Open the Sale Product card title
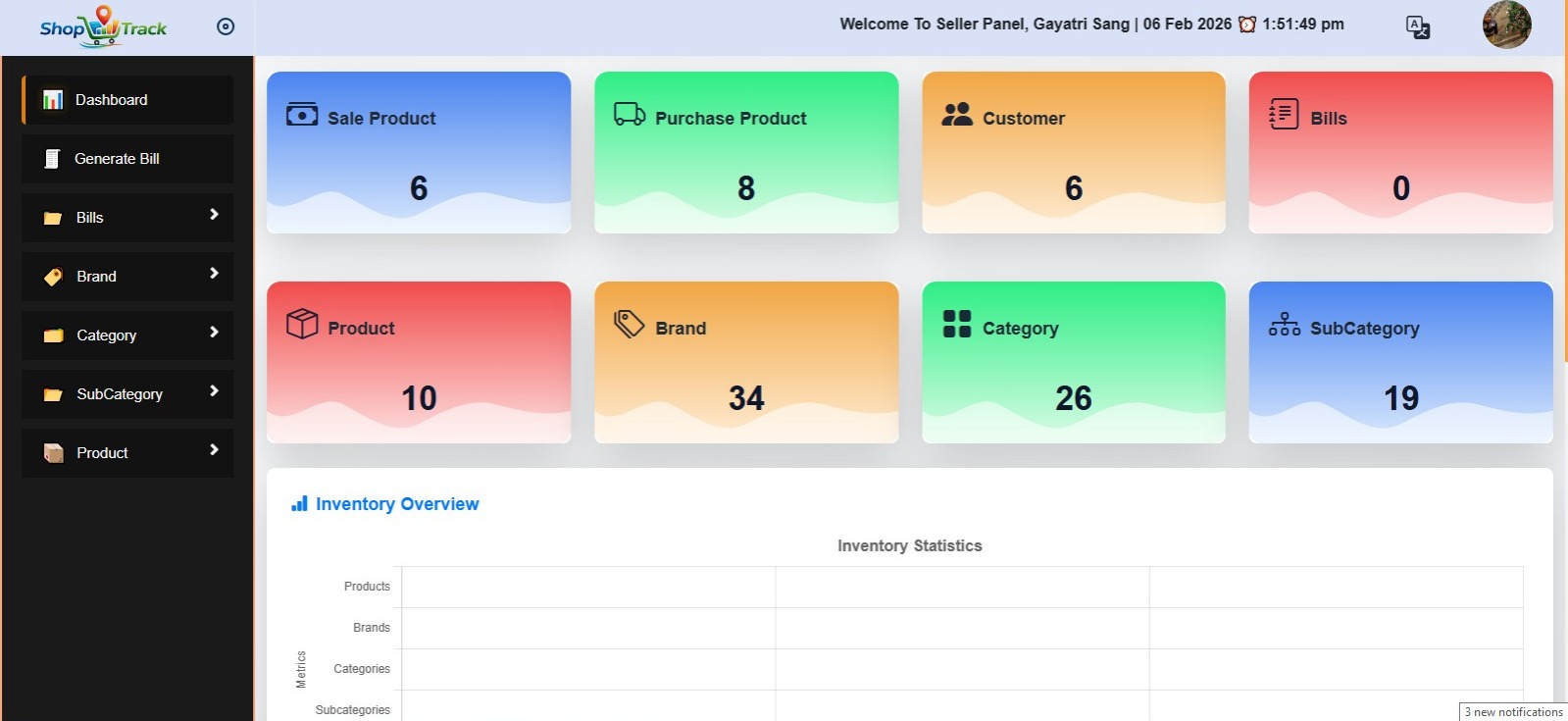Image resolution: width=1568 pixels, height=721 pixels. tap(381, 119)
